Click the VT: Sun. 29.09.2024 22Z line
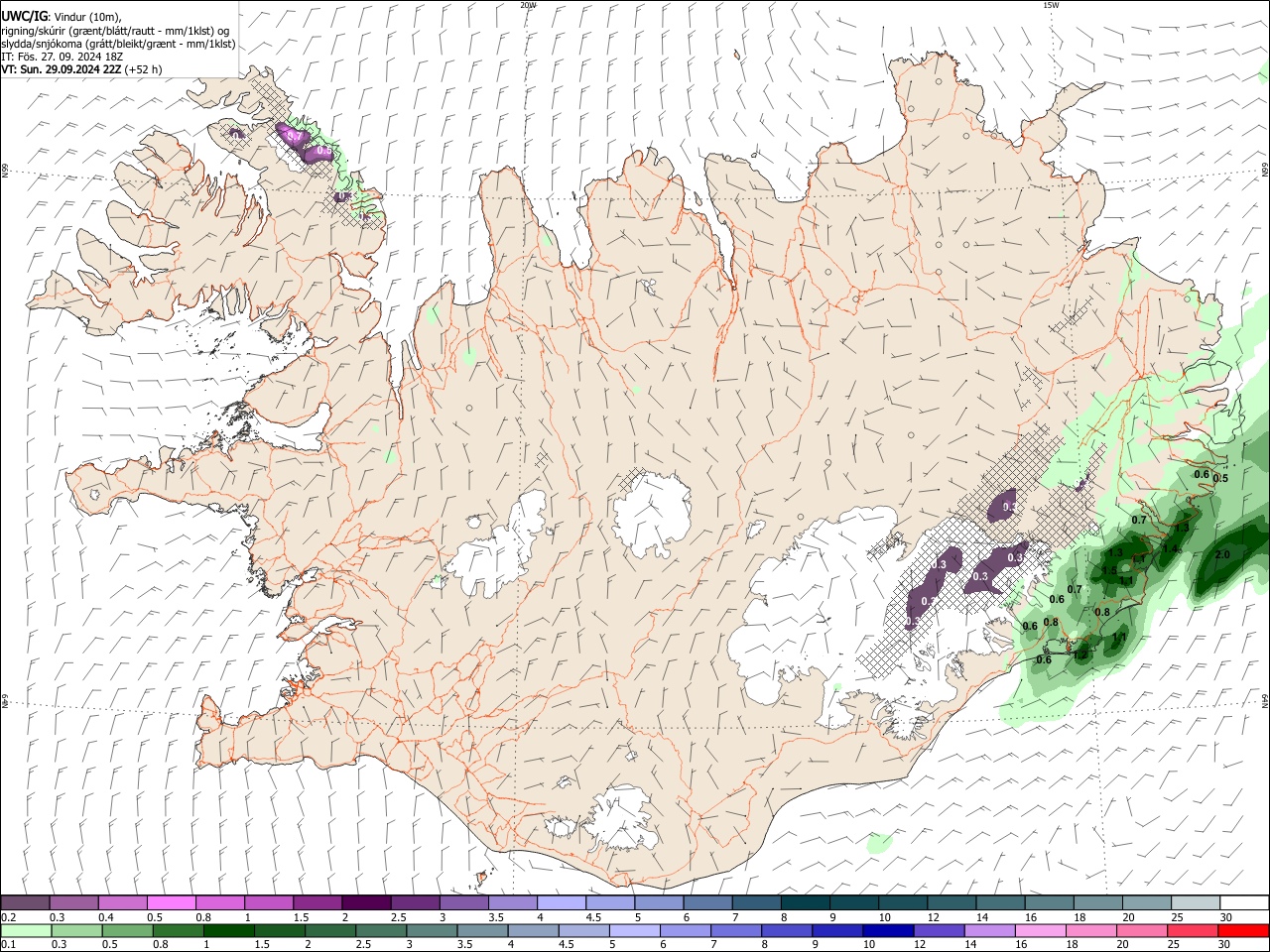The height and width of the screenshot is (952, 1270). [81, 69]
